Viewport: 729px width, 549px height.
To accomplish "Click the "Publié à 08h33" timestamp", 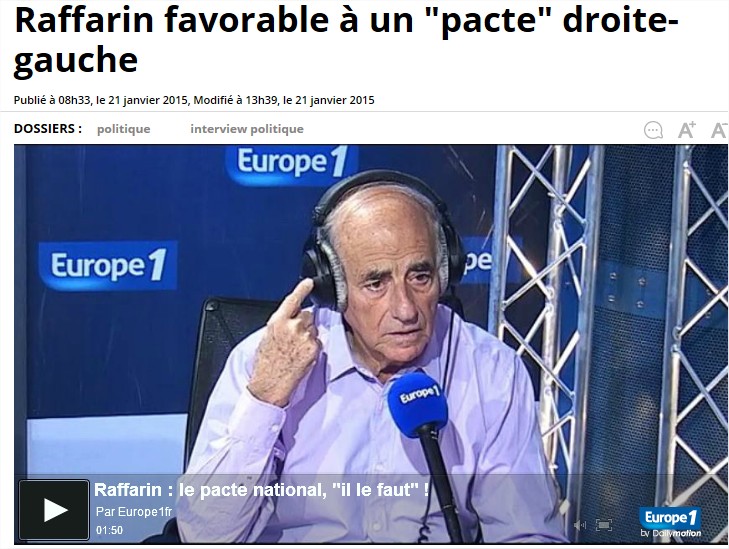I will pyautogui.click(x=52, y=100).
